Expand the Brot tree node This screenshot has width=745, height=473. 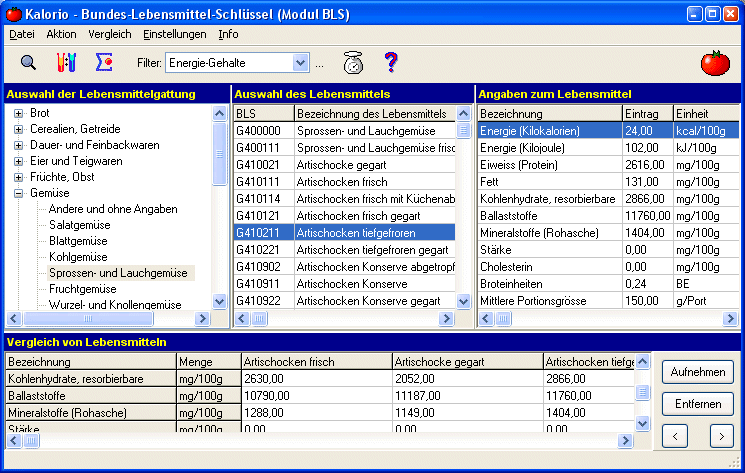coord(19,114)
